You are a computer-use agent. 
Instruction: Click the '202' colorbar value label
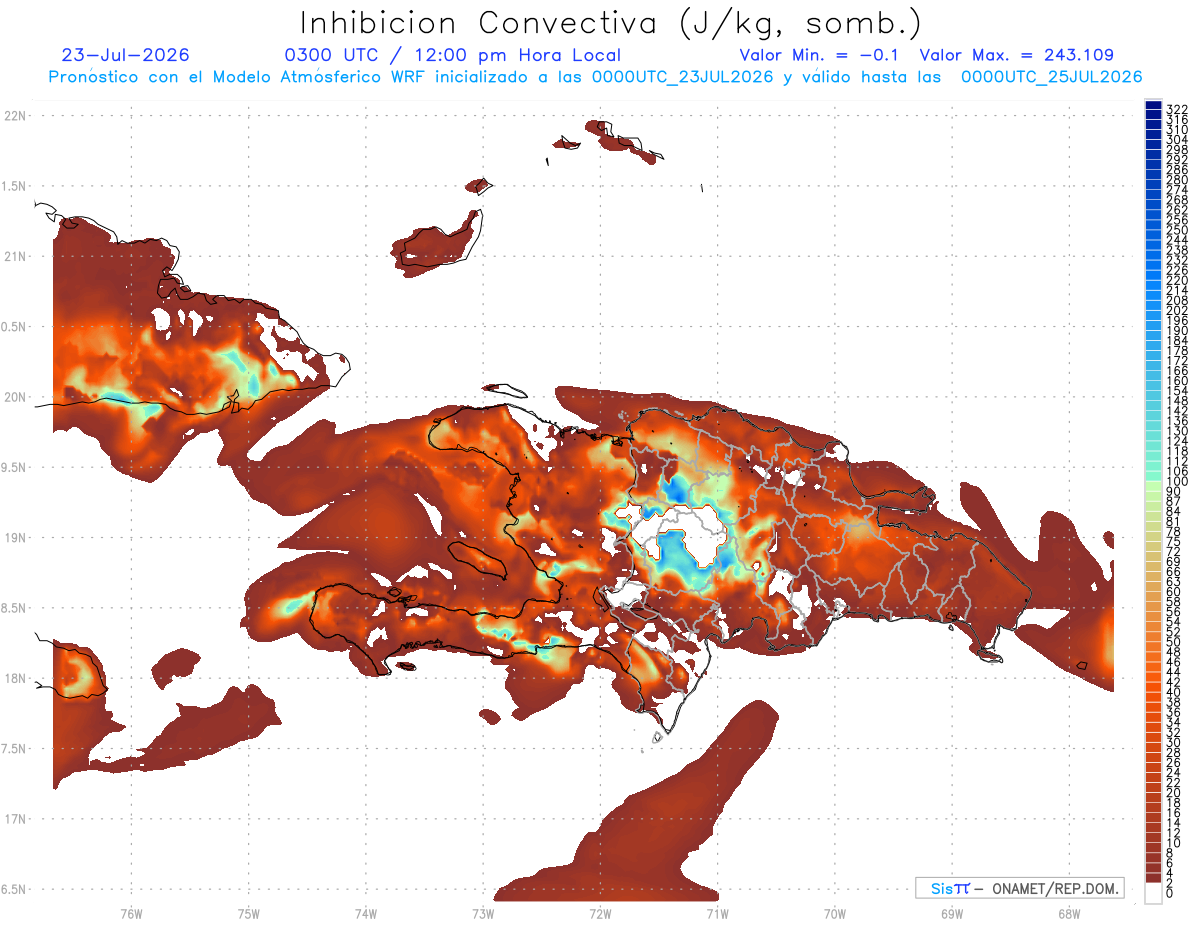[x=1177, y=310]
